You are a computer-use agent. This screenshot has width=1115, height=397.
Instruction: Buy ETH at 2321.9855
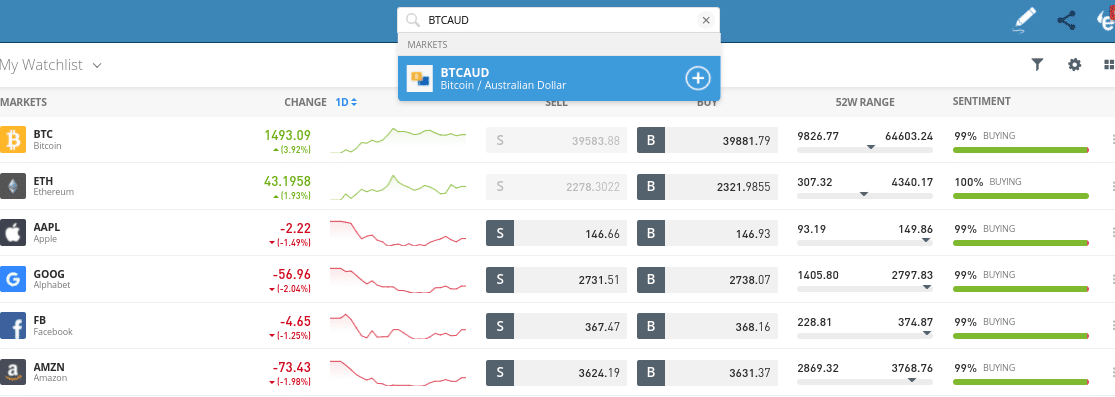(708, 186)
